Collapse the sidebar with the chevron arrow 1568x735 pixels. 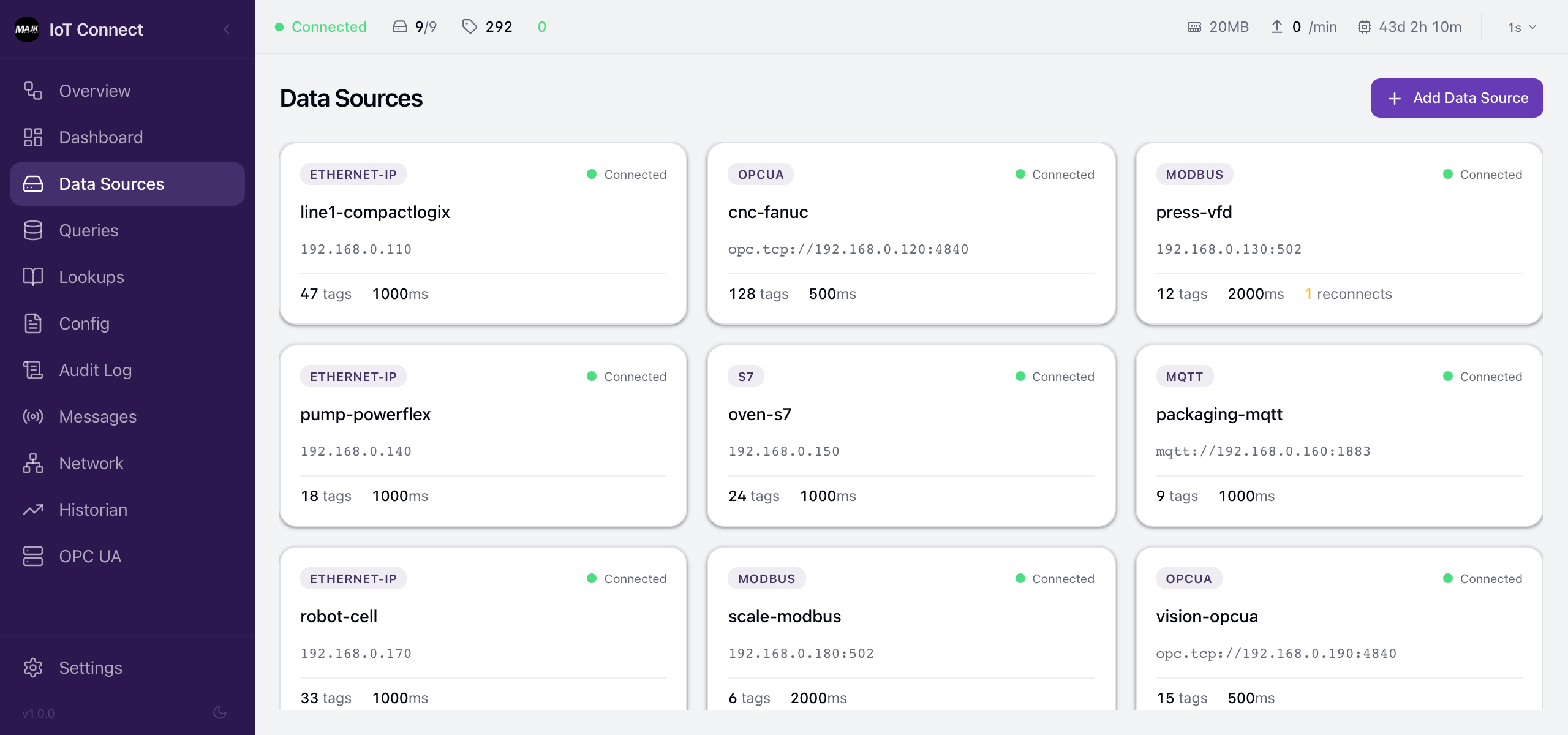coord(227,29)
